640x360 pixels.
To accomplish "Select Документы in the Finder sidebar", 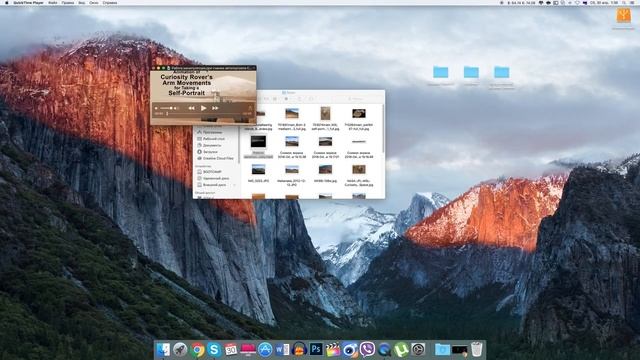I will click(x=213, y=145).
